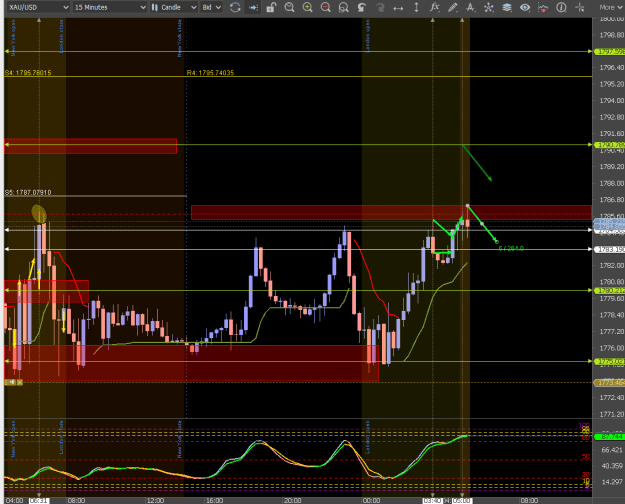Click the 1800.00 price scale value
Viewport: 625px width, 504px height.
pos(612,19)
